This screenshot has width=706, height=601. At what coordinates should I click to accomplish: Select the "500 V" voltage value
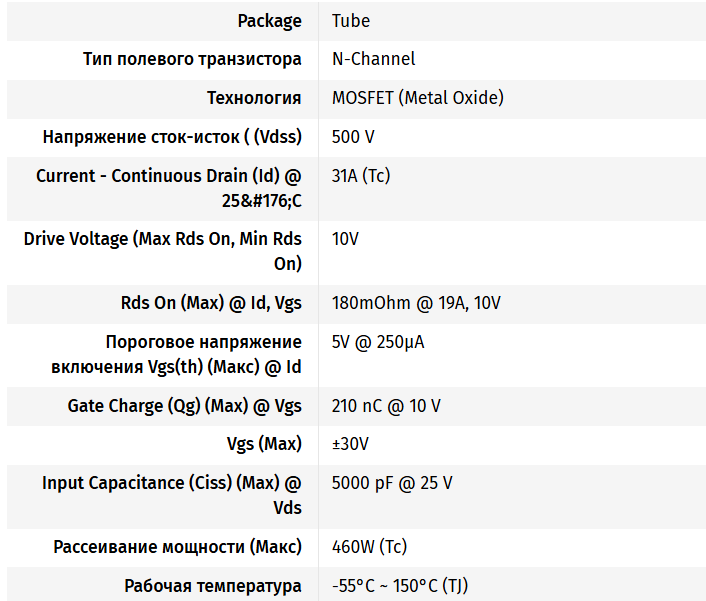click(353, 137)
